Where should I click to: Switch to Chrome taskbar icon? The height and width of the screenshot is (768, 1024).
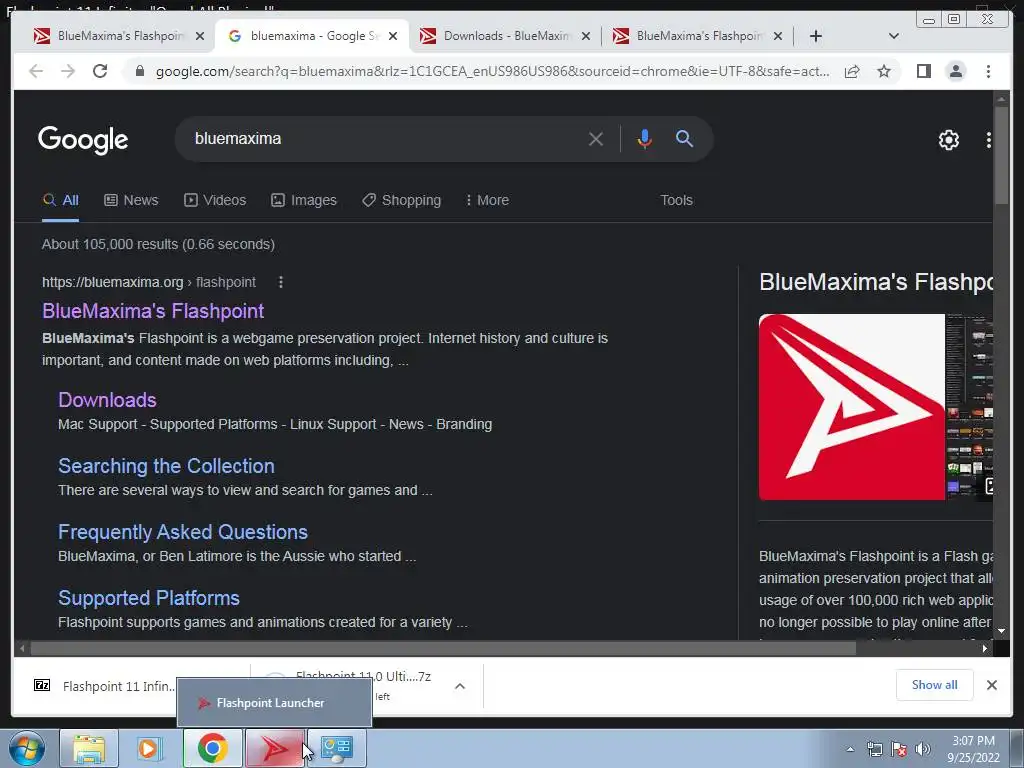tap(212, 748)
